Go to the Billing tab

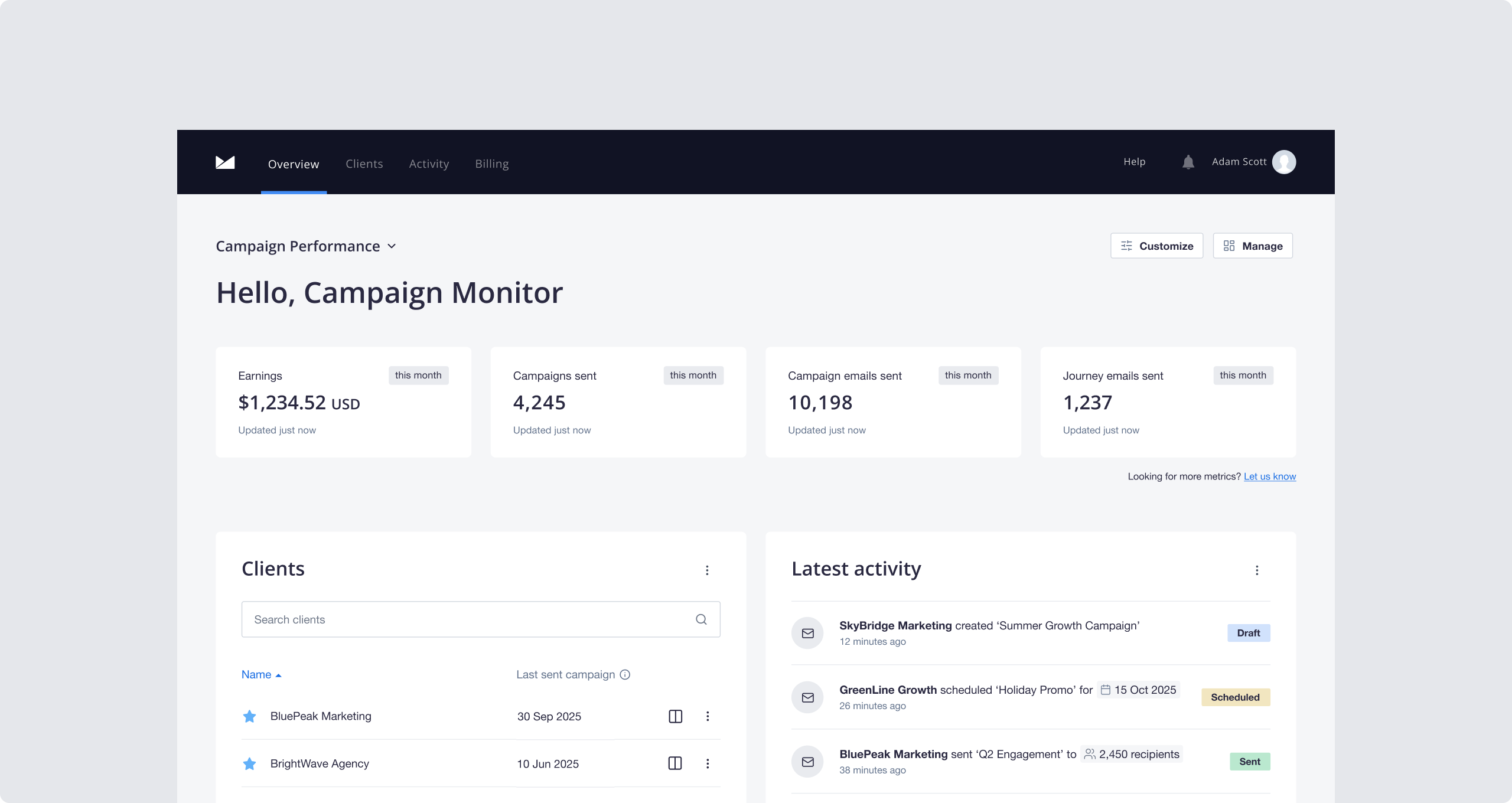[491, 164]
